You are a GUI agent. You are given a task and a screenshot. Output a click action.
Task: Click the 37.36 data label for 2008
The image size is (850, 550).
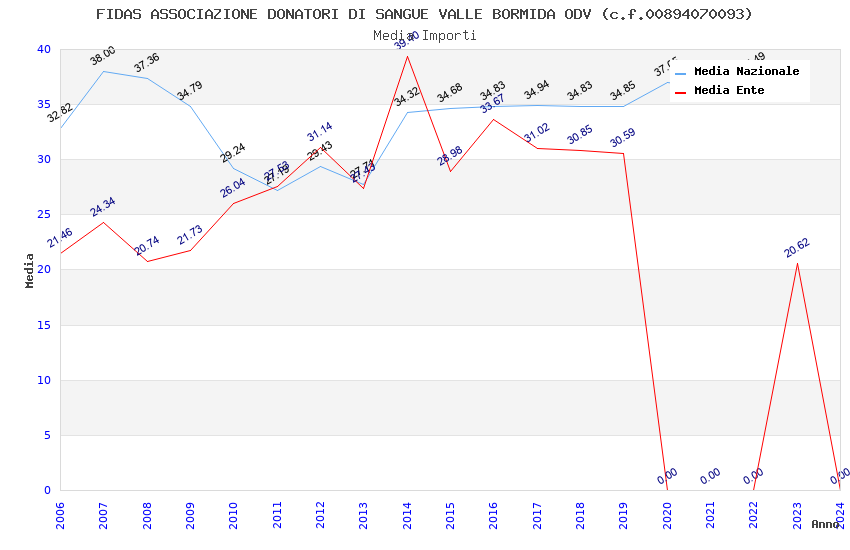(x=147, y=62)
